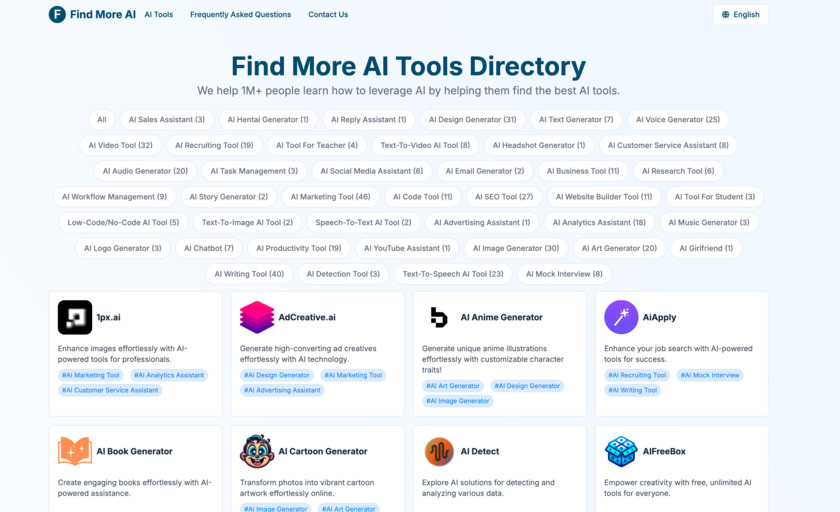
Task: Open the AIFreeBox tool title
Action: 664,451
